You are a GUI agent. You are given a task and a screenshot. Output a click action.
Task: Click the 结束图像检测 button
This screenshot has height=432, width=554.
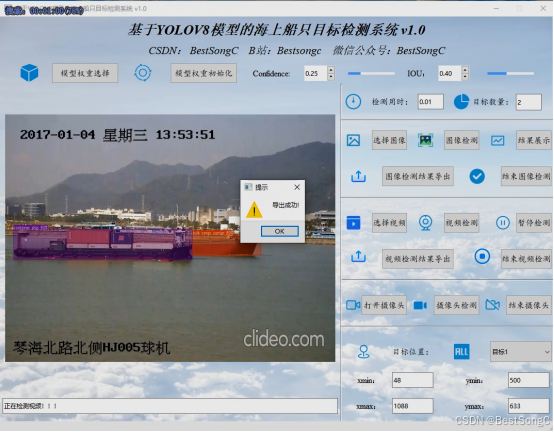526,176
